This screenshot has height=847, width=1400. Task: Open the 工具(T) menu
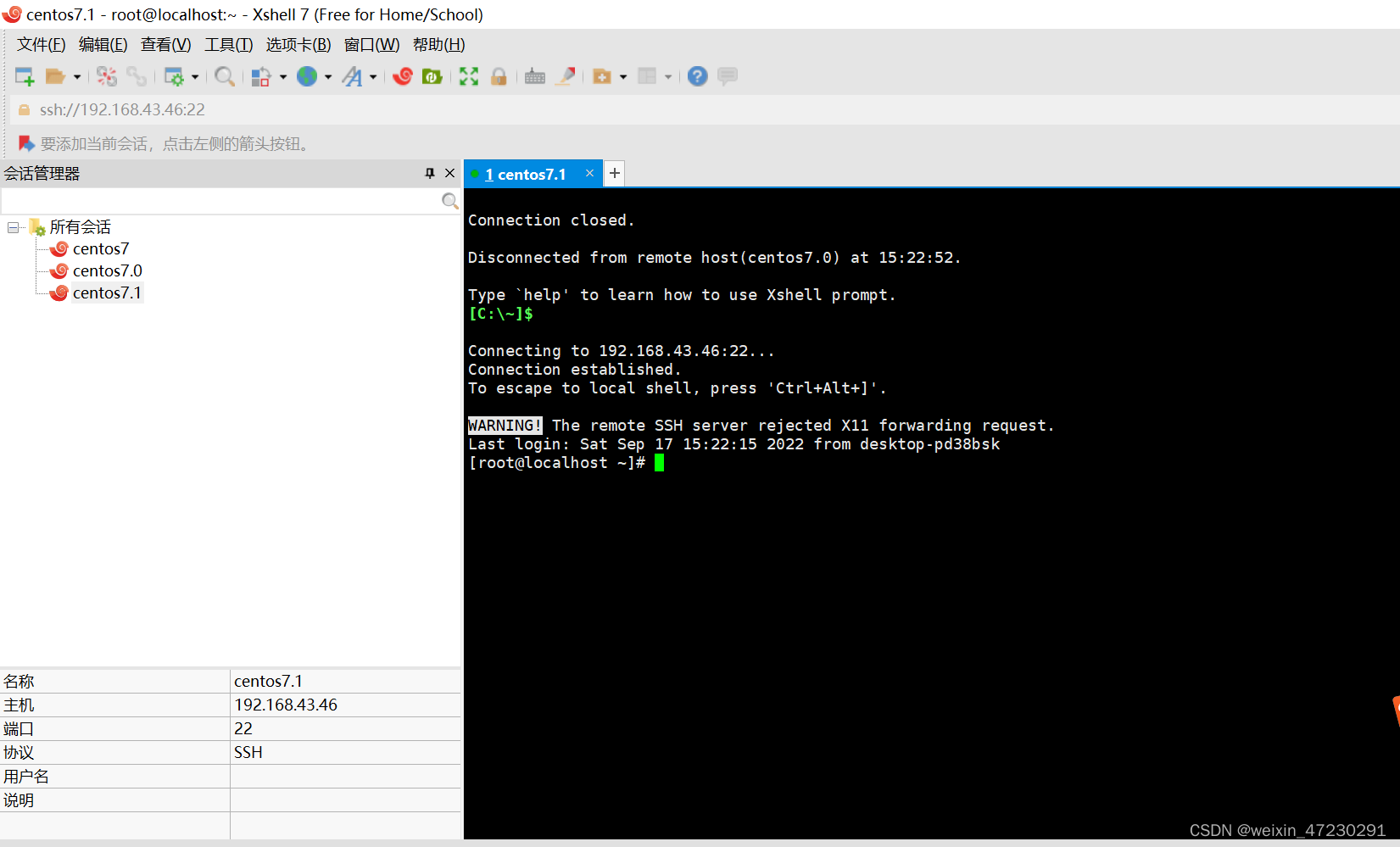pyautogui.click(x=229, y=45)
